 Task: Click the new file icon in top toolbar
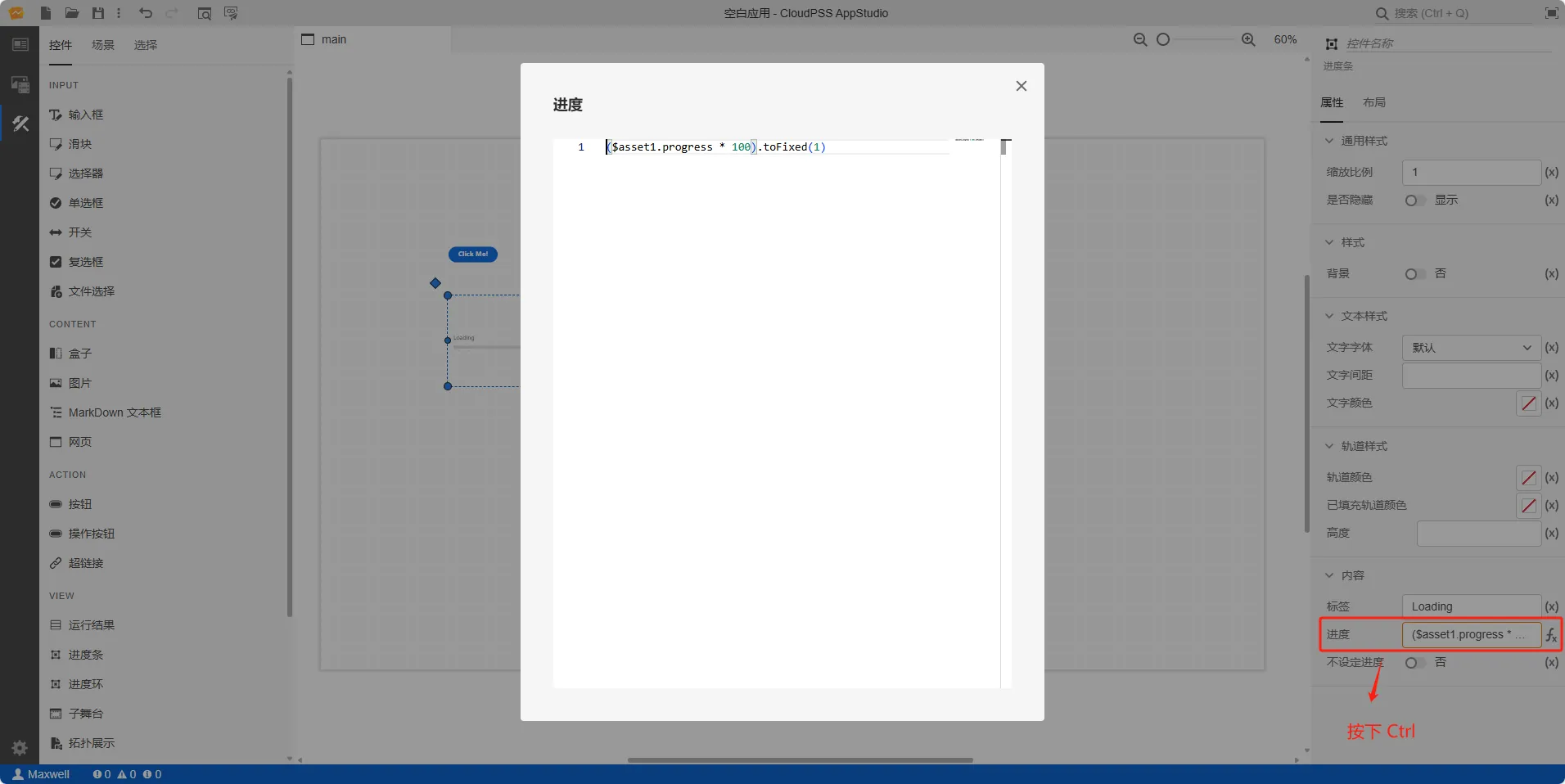(x=46, y=13)
